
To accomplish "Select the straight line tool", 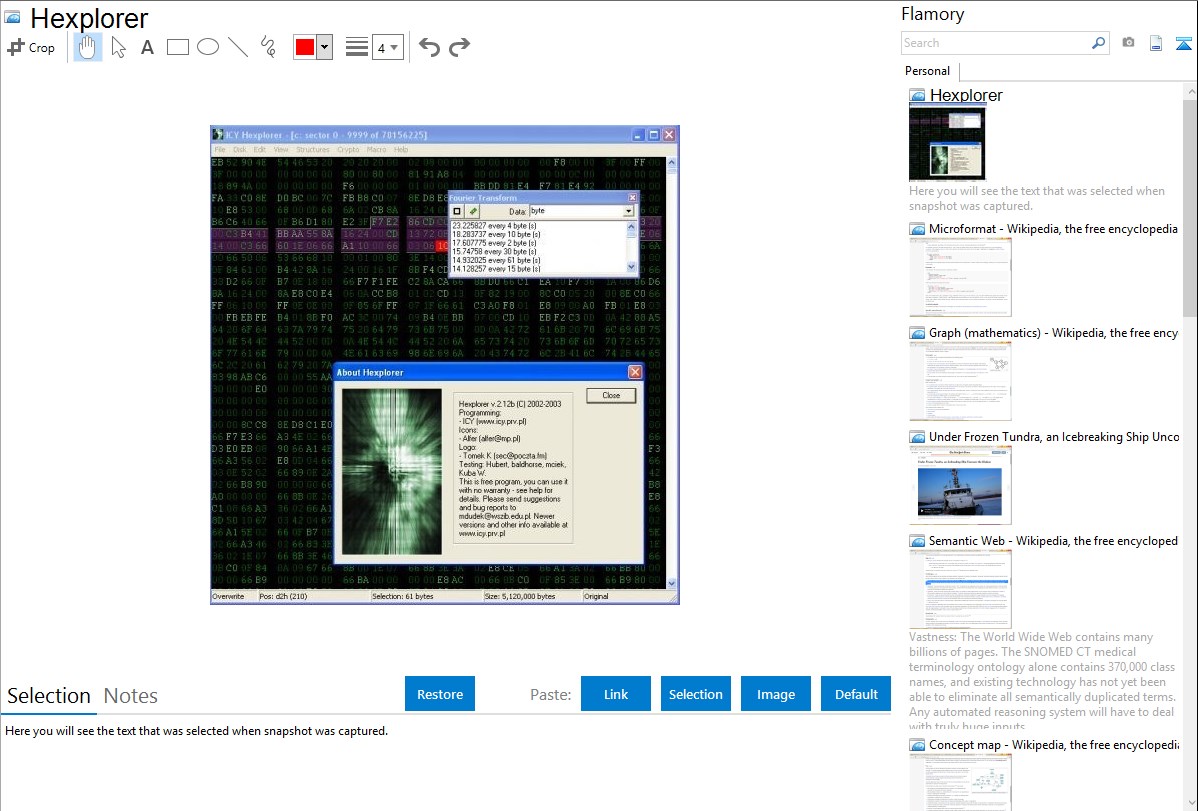I will 238,47.
